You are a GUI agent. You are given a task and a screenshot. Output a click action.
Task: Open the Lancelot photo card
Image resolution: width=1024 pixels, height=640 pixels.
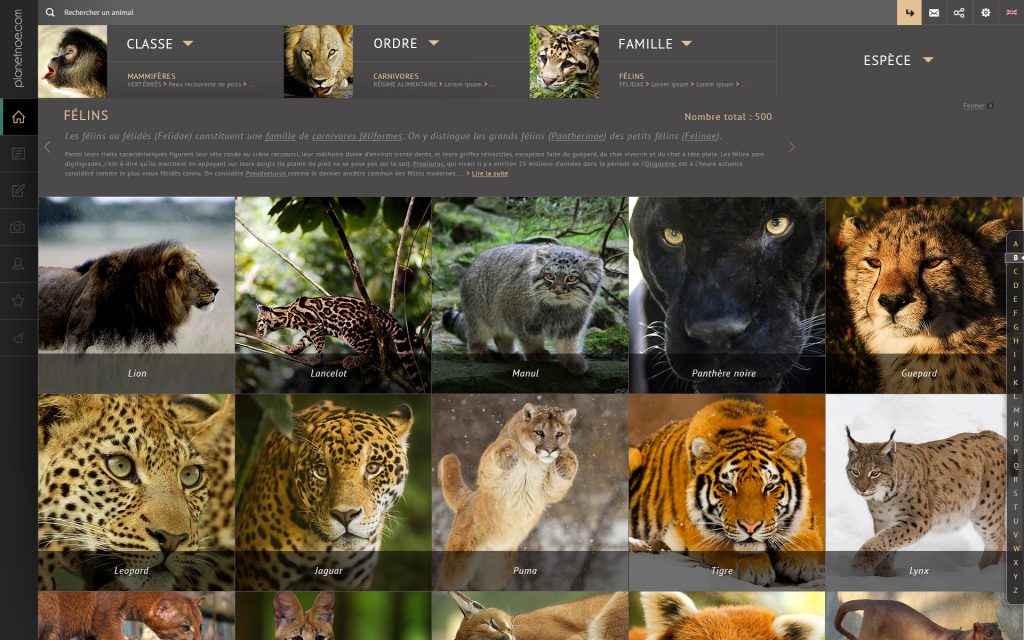tap(333, 295)
